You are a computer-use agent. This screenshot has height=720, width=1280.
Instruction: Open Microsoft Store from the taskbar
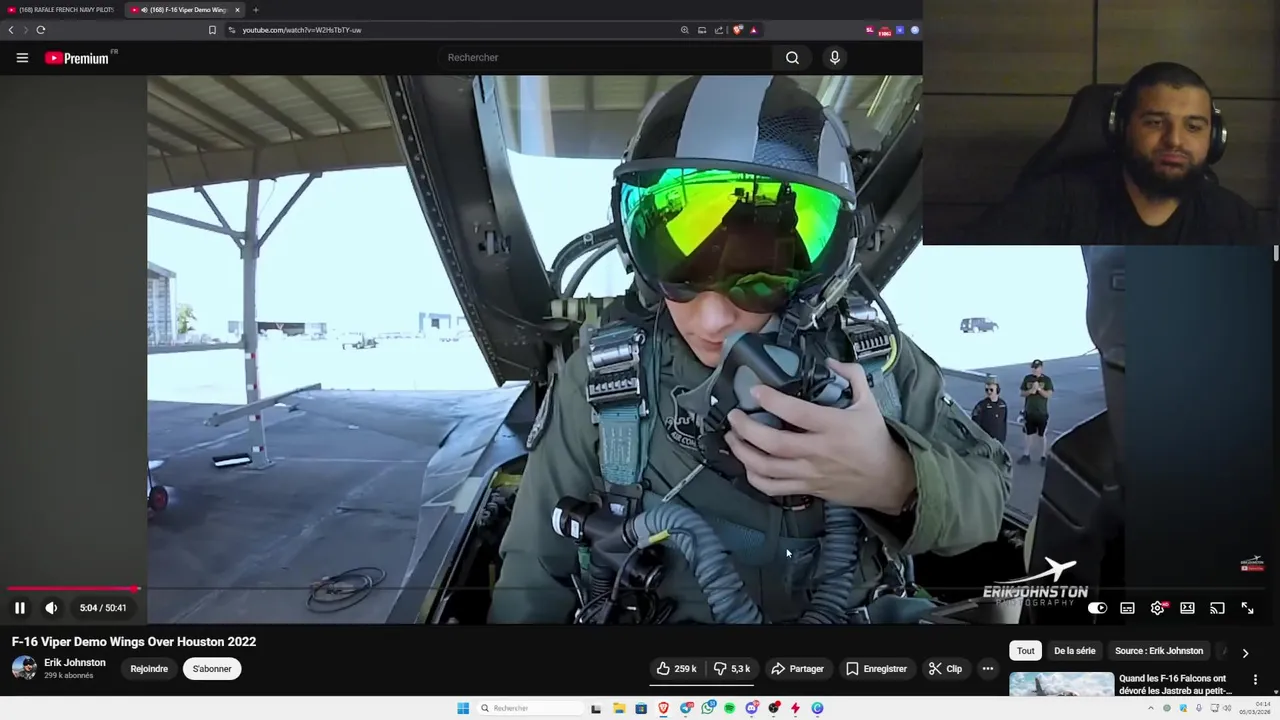(641, 708)
